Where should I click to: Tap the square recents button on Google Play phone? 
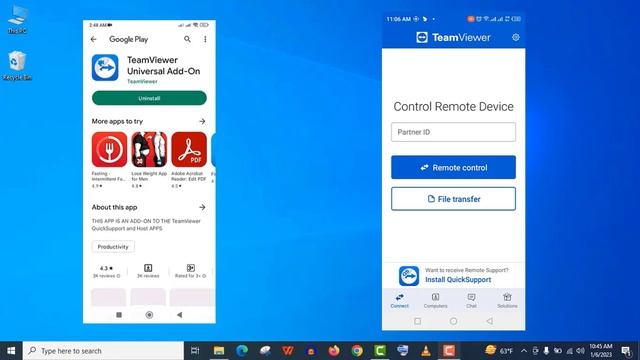pos(119,315)
